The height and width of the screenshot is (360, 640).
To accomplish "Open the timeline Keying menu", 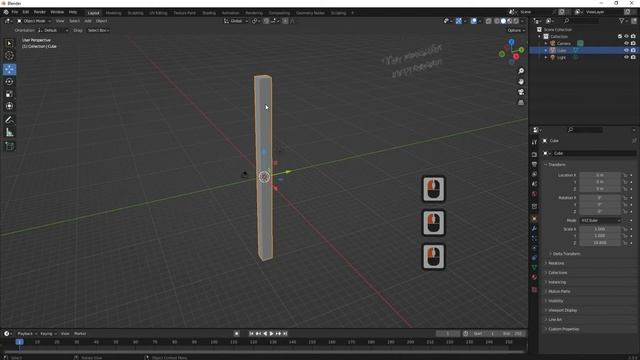I will [48, 333].
